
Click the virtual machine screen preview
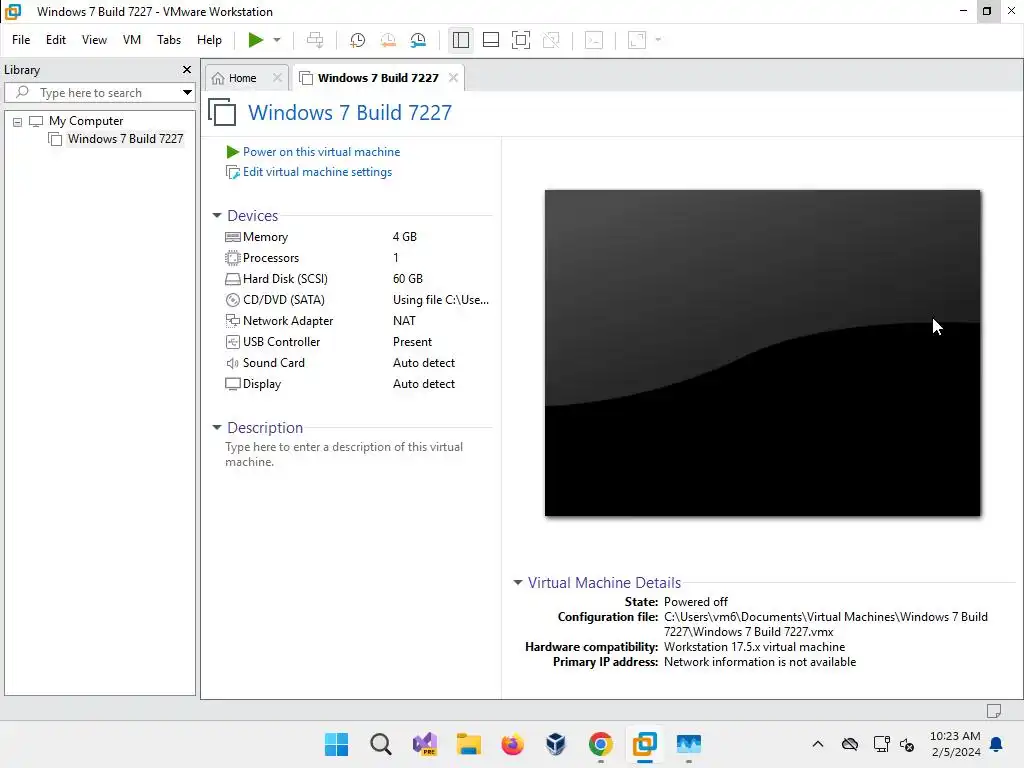pyautogui.click(x=762, y=353)
